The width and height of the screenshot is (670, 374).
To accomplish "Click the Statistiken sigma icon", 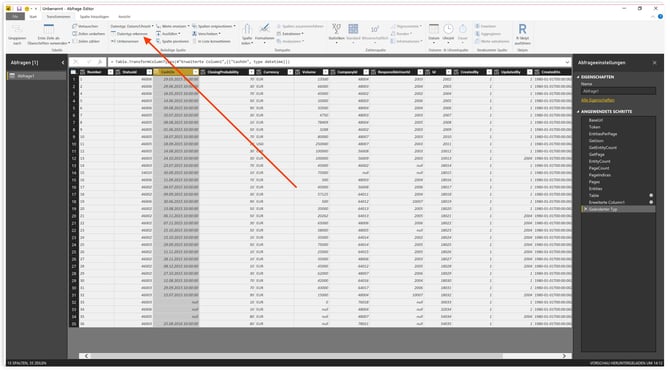I will [x=336, y=29].
